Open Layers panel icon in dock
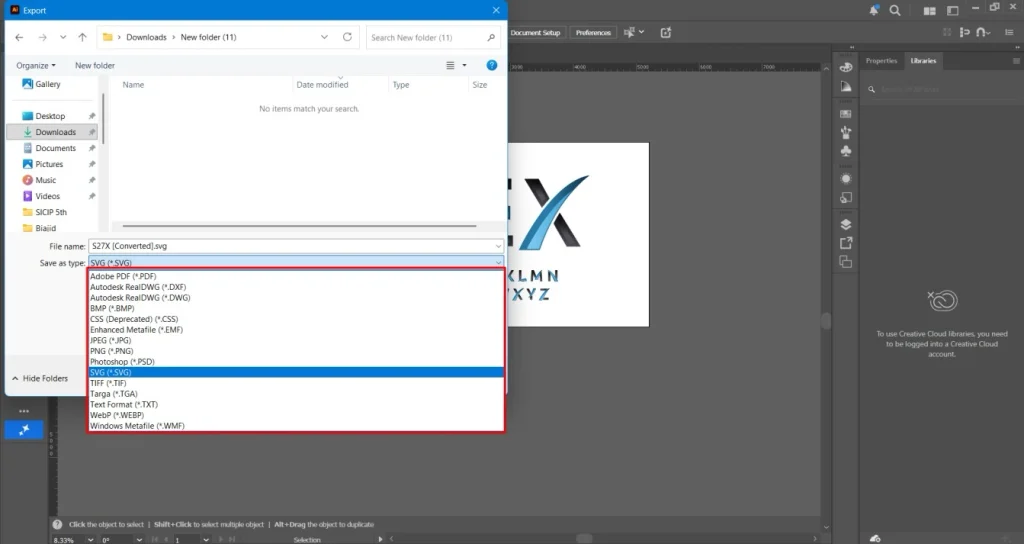The height and width of the screenshot is (544, 1024). [846, 225]
